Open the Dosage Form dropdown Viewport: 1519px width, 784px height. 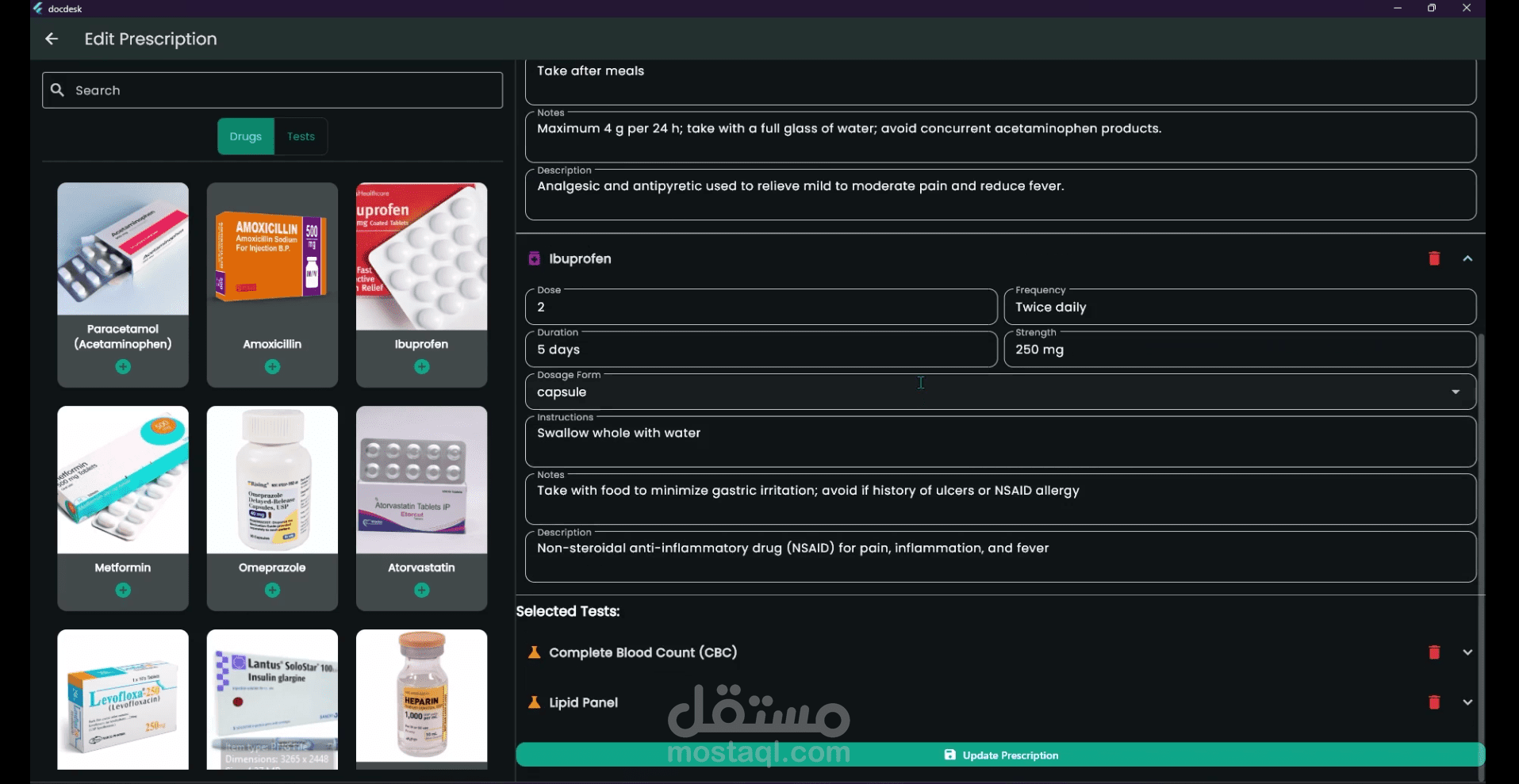[1000, 392]
